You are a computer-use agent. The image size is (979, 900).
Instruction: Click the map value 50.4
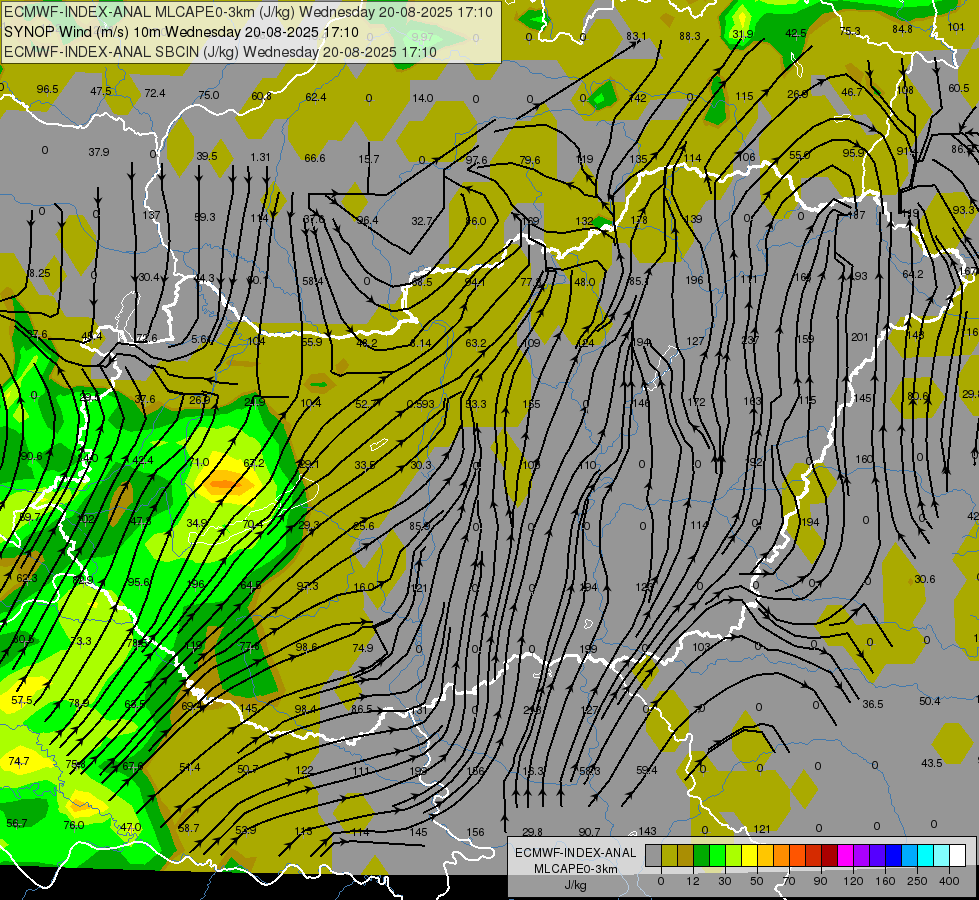pos(930,701)
